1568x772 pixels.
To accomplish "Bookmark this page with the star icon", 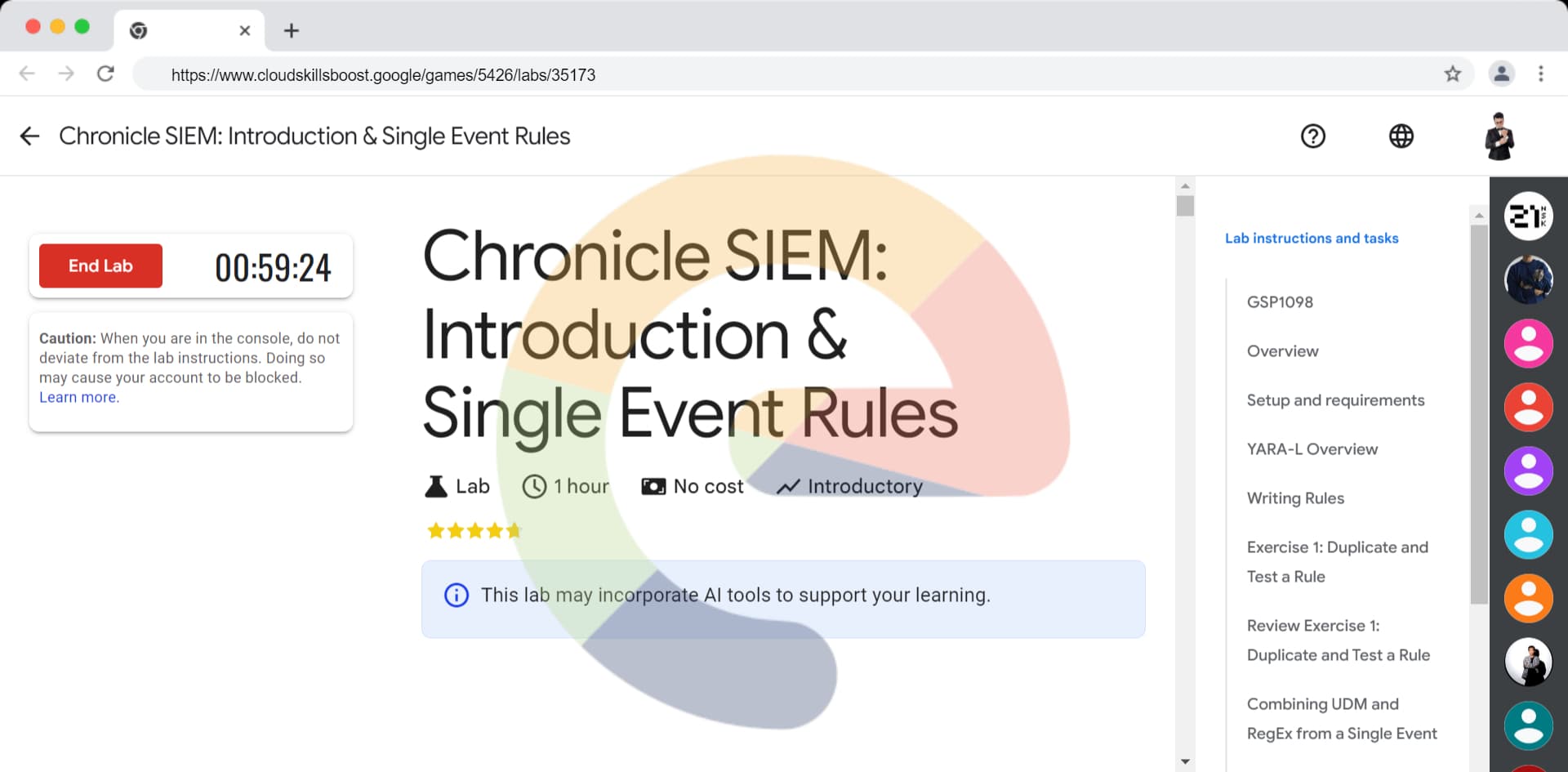I will [1452, 74].
